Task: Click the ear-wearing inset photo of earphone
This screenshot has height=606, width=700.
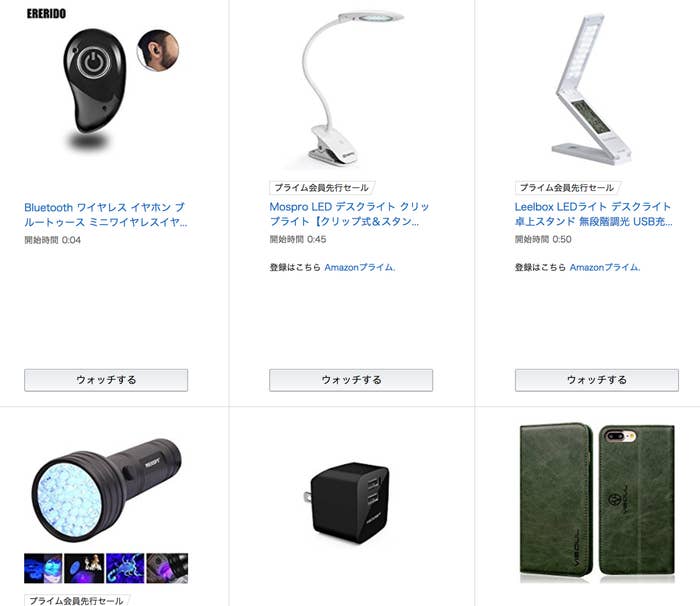Action: tap(158, 50)
